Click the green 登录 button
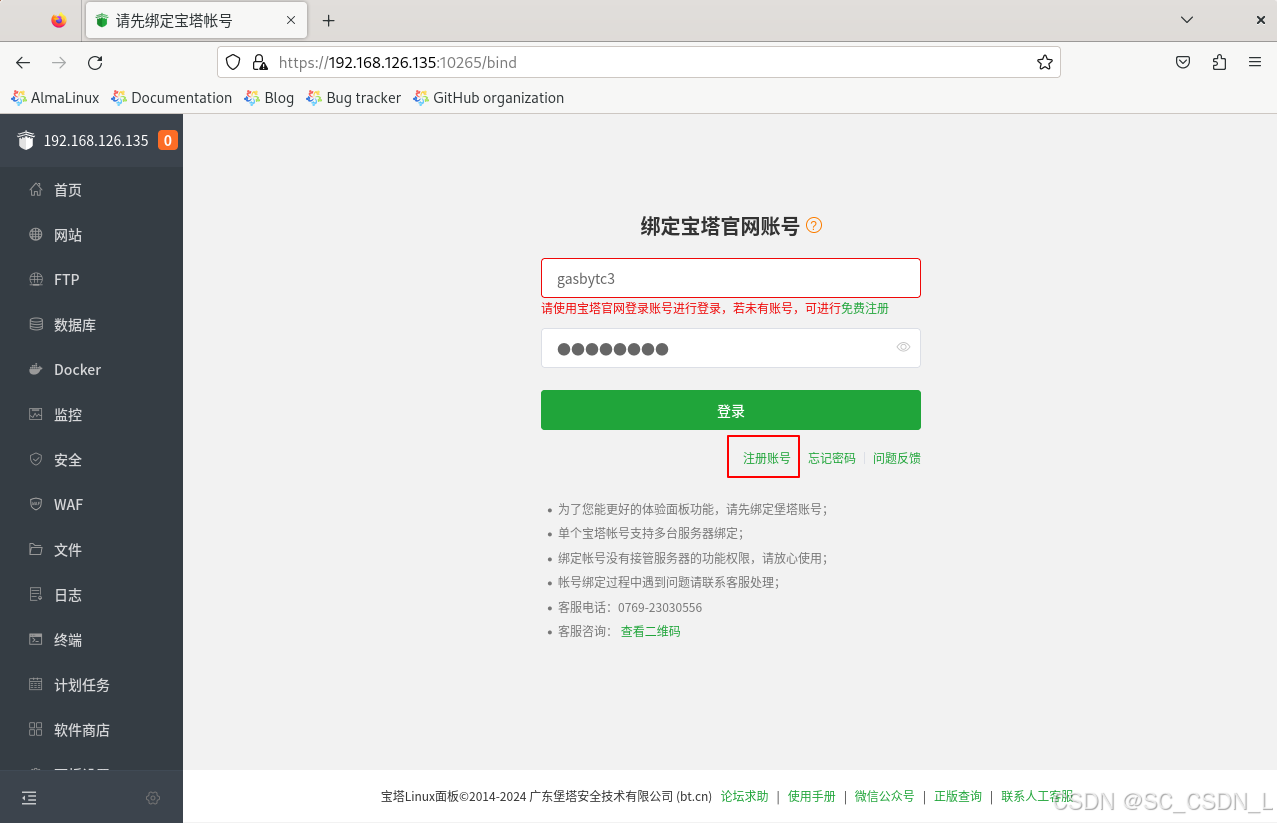Screen dimensions: 1277x823 coord(731,410)
